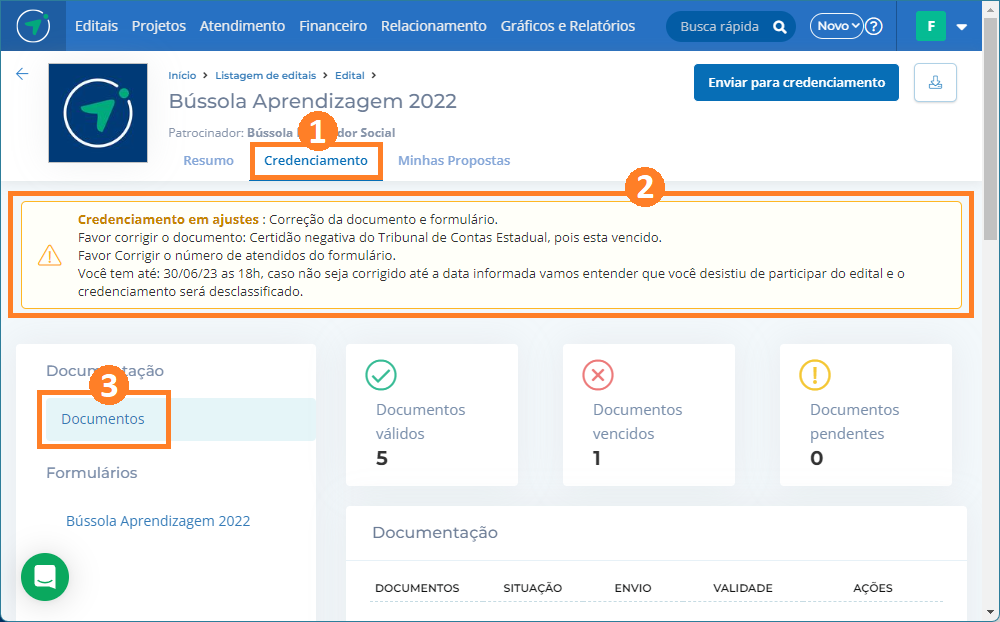
Task: Open Bússola Aprendizagem 2022 form link
Action: (158, 521)
